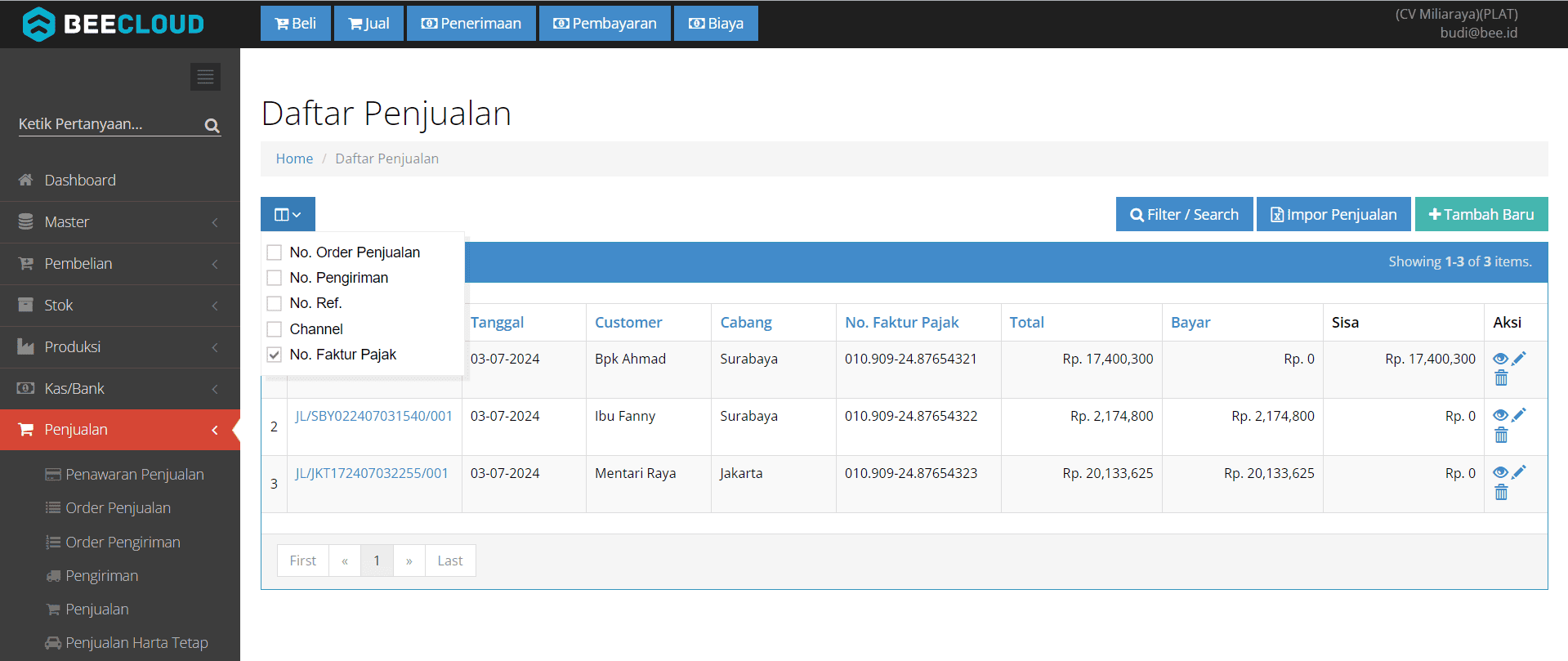The image size is (1568, 661).
Task: Check the No. Order Penjualan column checkbox
Action: (x=275, y=252)
